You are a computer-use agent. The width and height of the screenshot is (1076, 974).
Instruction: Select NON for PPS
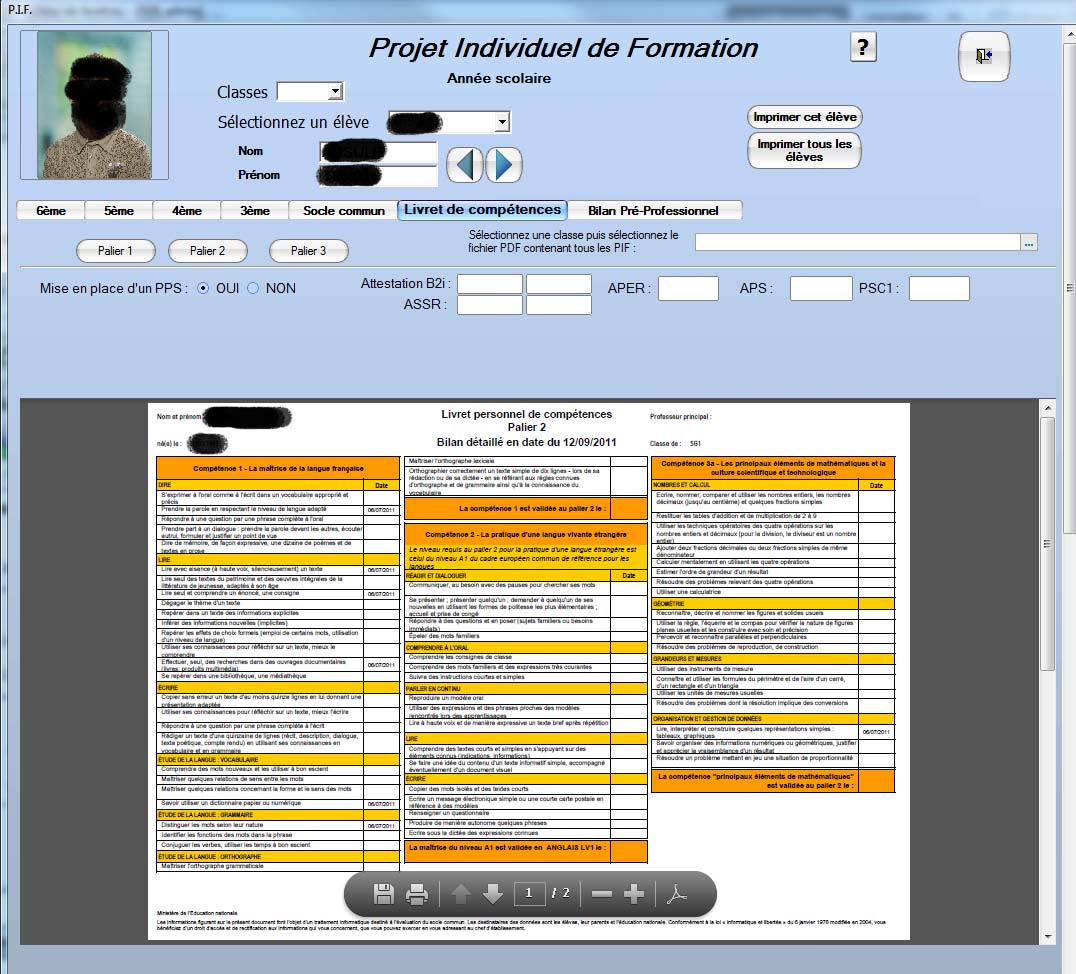tap(253, 288)
